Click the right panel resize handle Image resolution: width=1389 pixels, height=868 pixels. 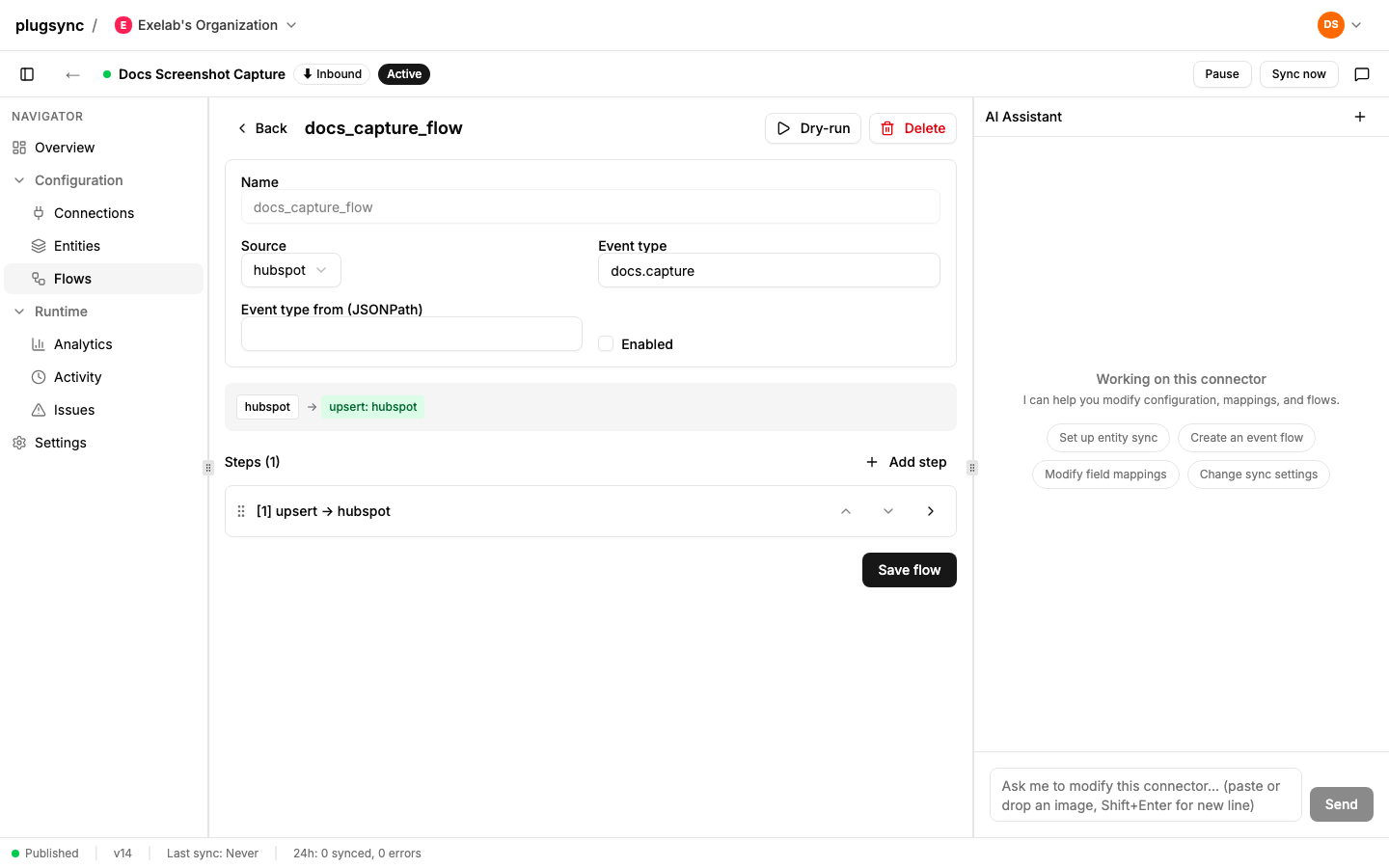click(972, 468)
